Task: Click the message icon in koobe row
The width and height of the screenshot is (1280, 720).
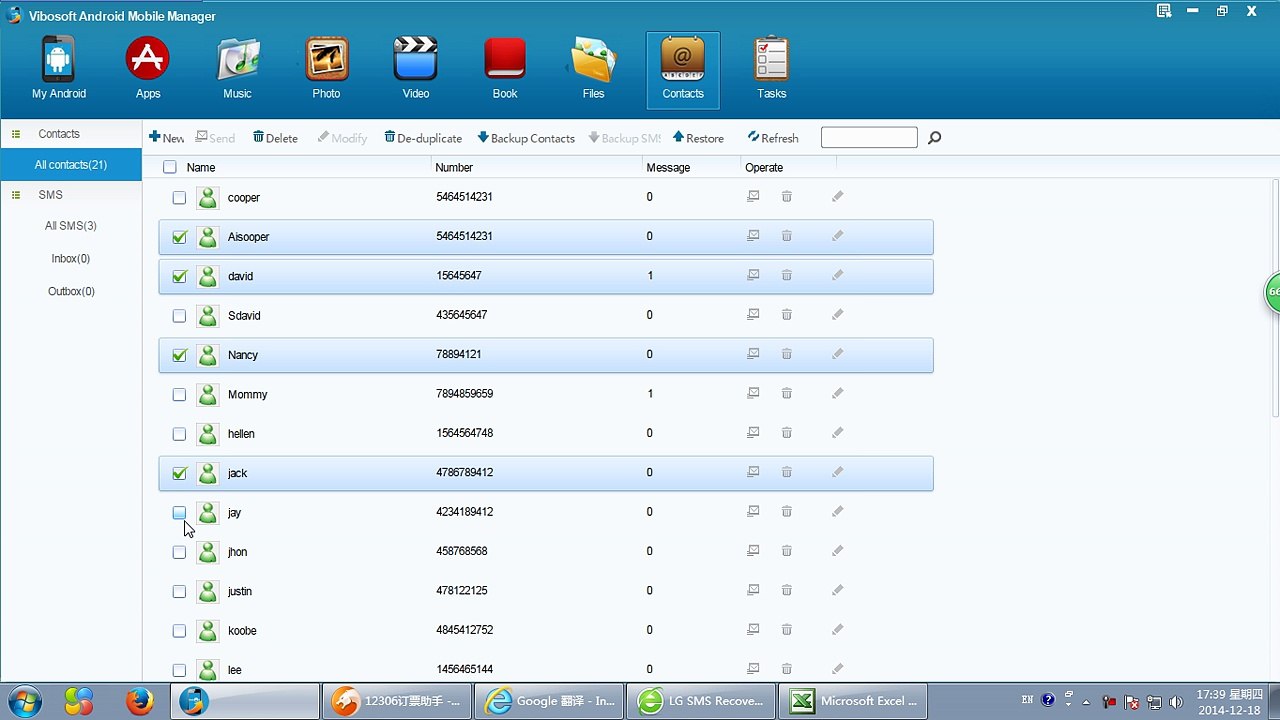Action: (x=753, y=629)
